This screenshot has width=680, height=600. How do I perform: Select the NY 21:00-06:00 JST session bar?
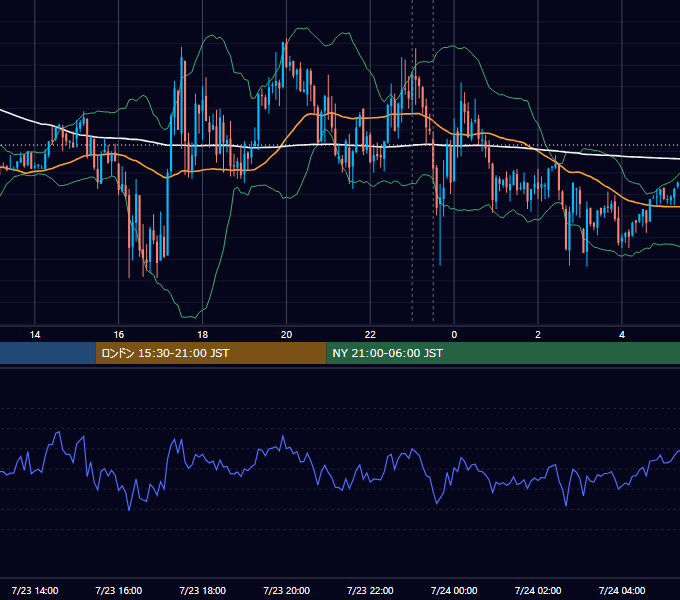503,353
